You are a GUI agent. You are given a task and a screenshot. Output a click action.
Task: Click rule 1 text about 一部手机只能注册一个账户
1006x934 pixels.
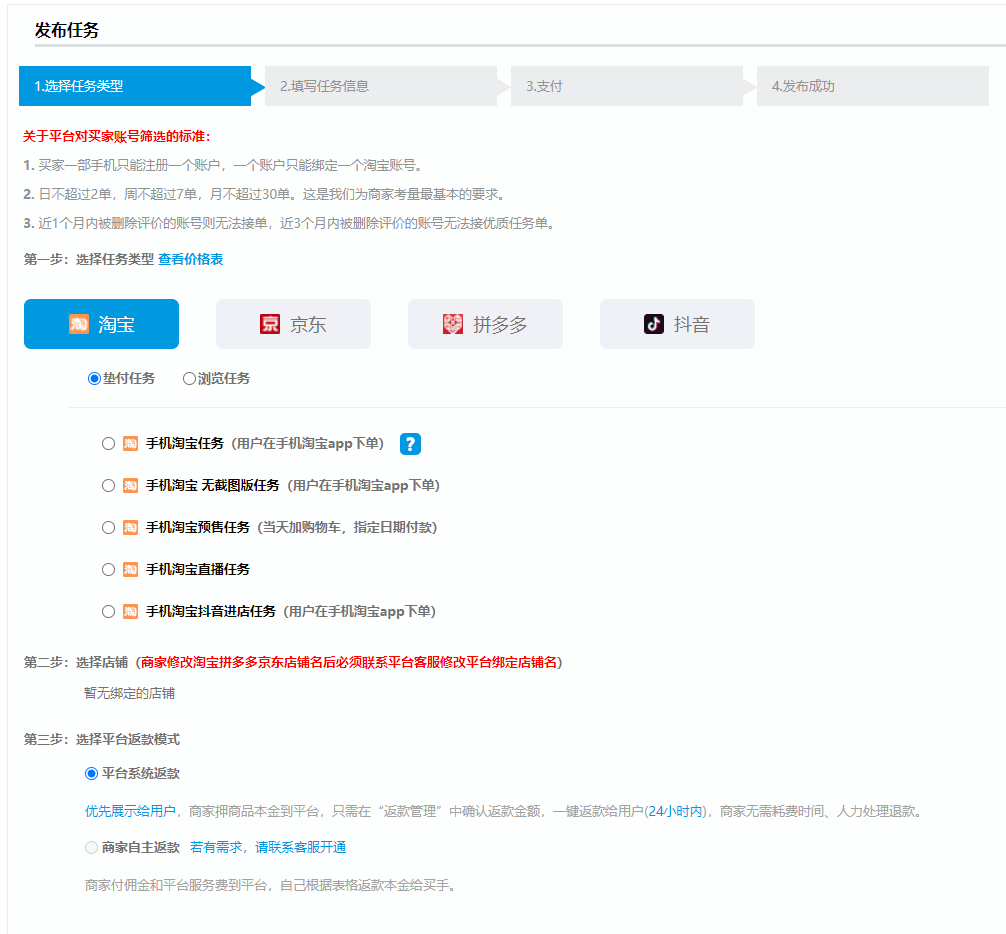pyautogui.click(x=225, y=166)
